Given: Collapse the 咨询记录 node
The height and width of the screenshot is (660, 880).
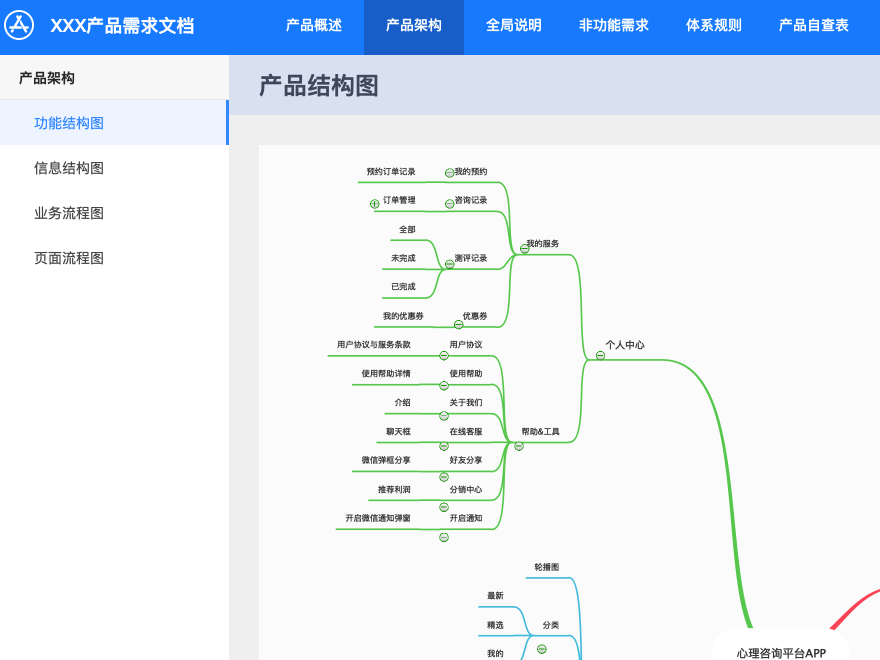Looking at the screenshot, I should (x=449, y=204).
